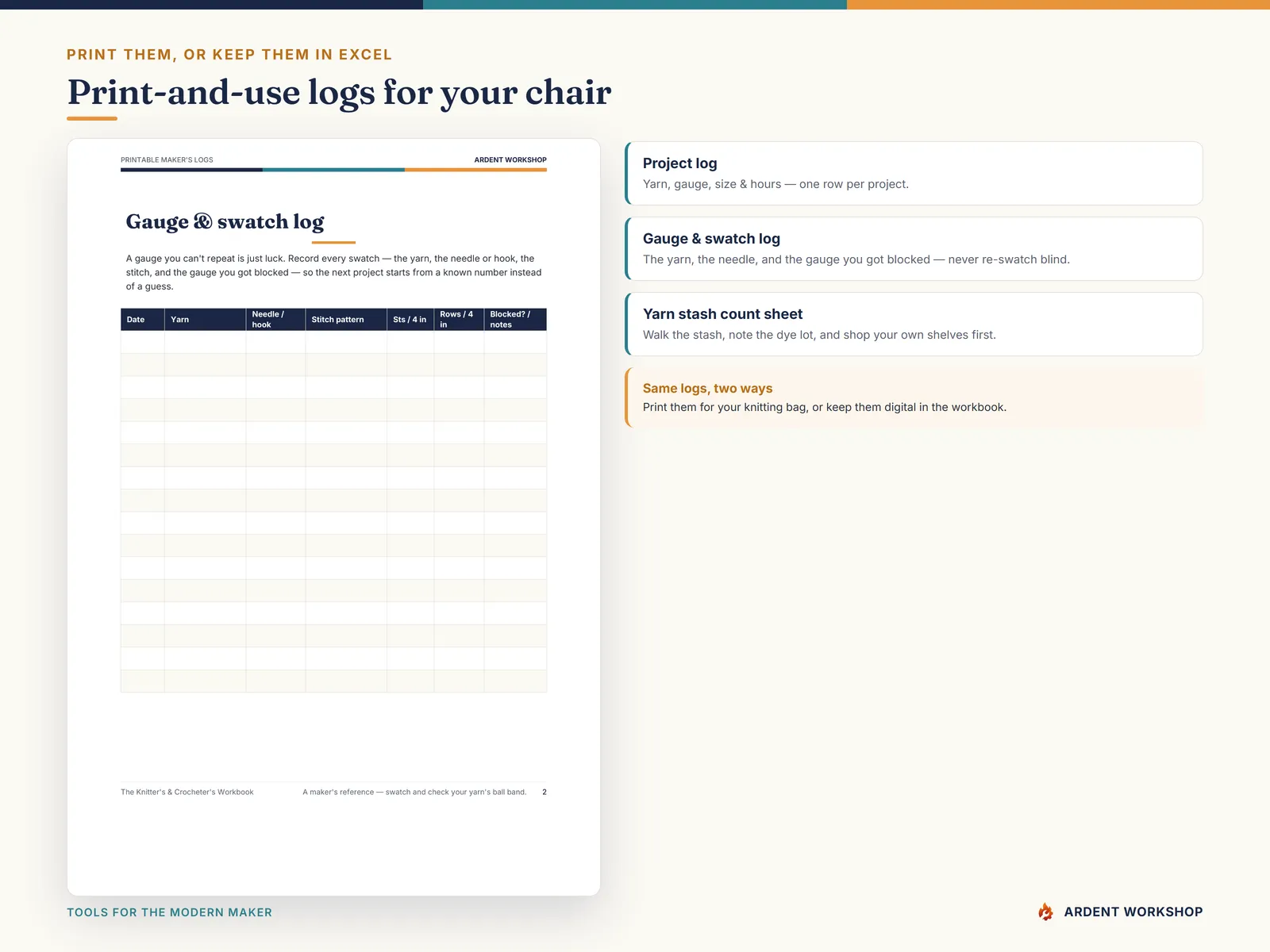Screen dimensions: 1270x952
Task: Click the "Print-and-use logs for your chair" heading
Action: (x=339, y=92)
